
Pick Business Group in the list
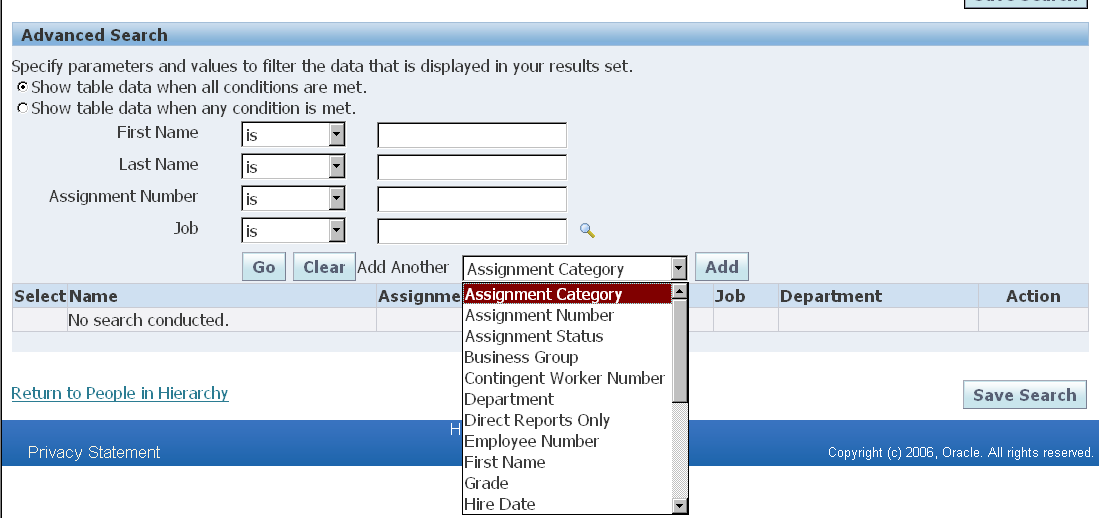pyautogui.click(x=521, y=357)
